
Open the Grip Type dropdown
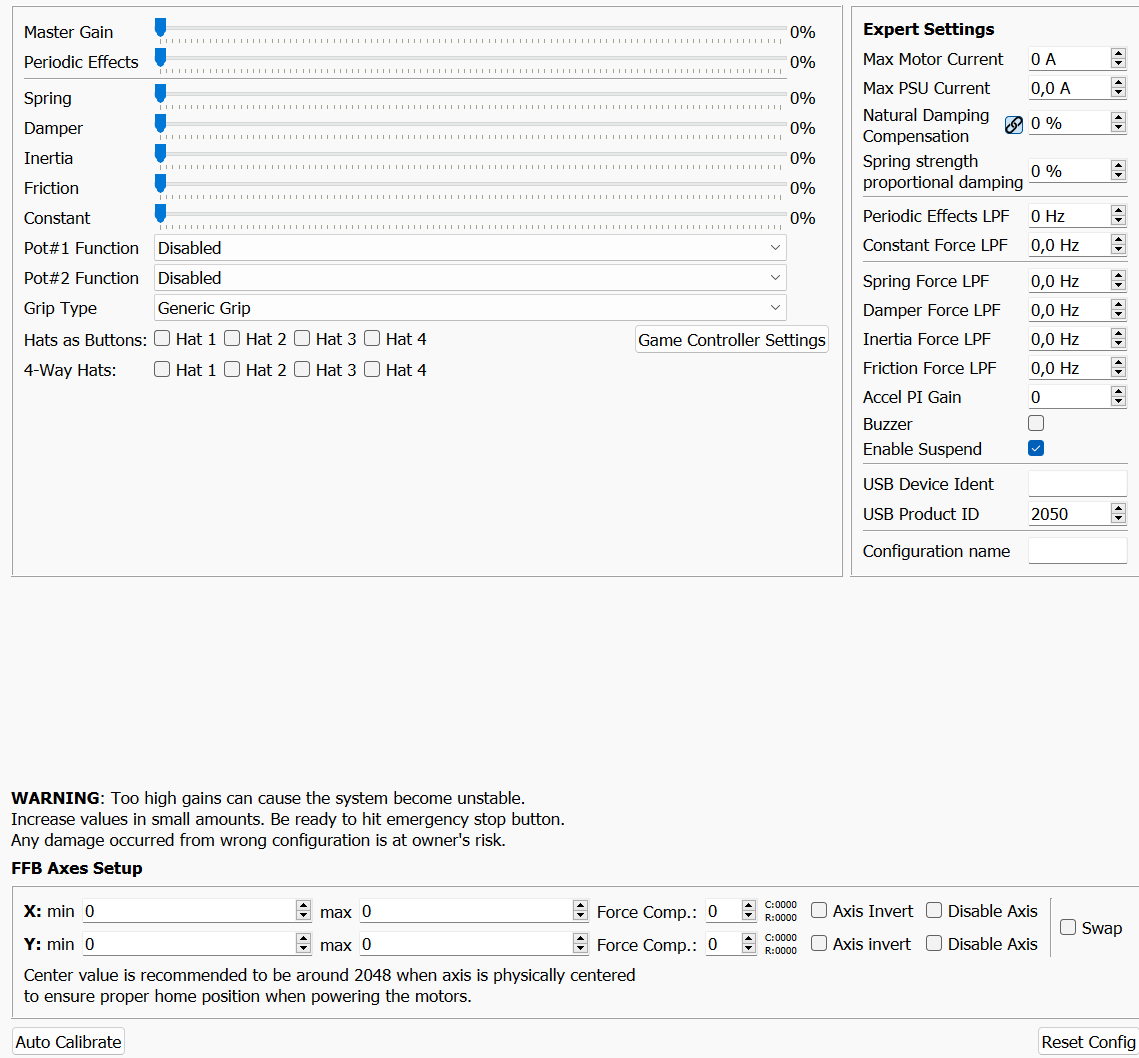[x=470, y=307]
